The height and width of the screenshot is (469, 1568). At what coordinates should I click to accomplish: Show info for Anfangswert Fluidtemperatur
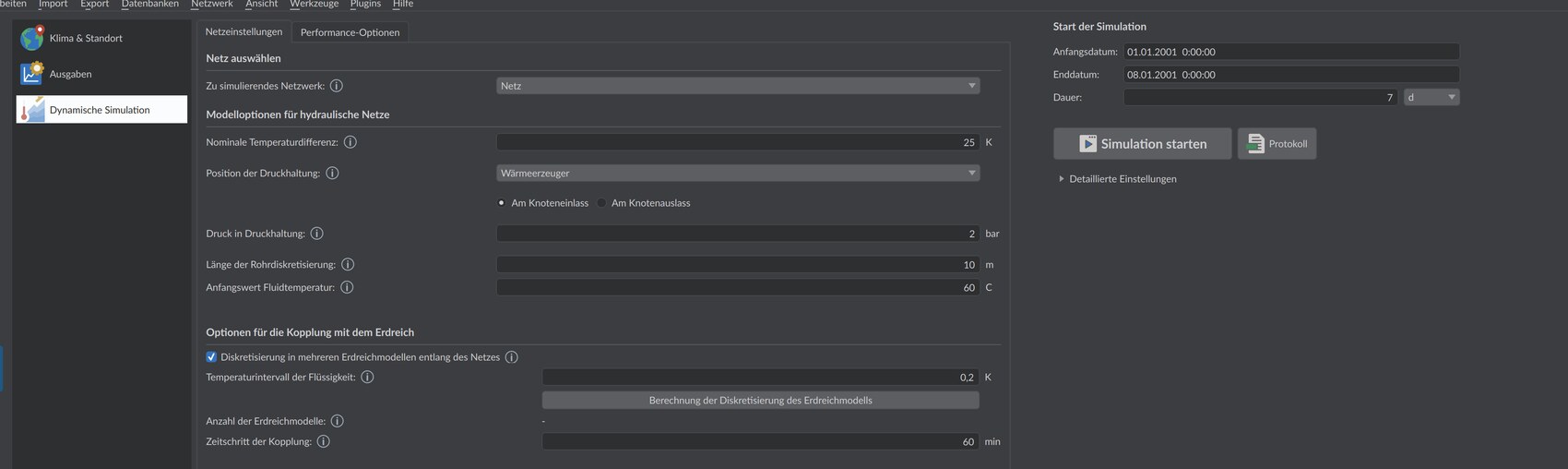pyautogui.click(x=348, y=287)
